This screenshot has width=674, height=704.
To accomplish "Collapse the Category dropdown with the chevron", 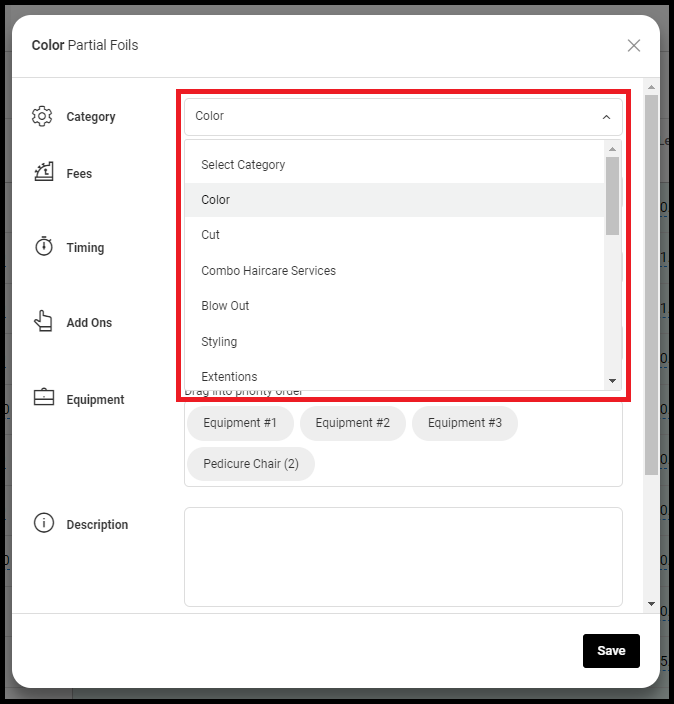I will coord(606,117).
